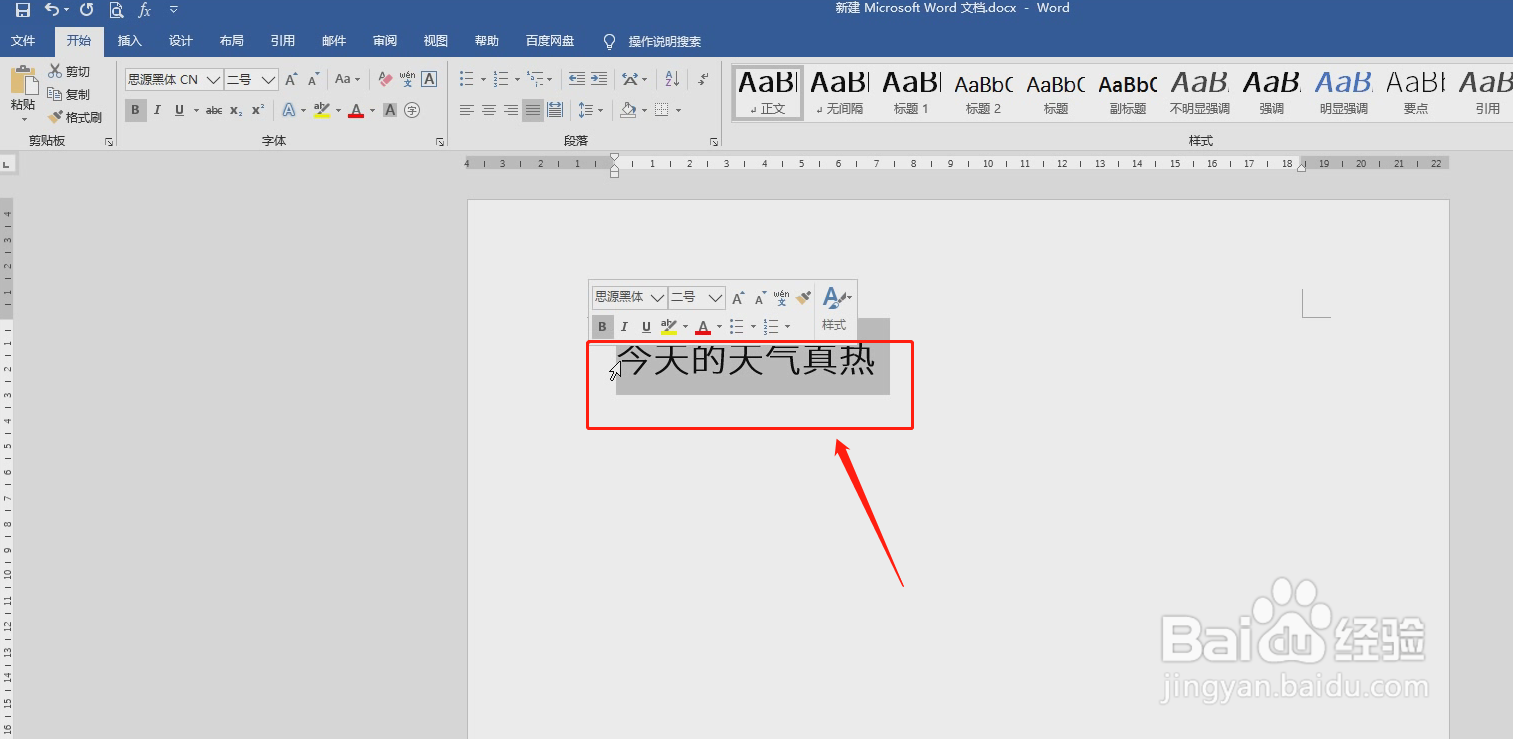The image size is (1513, 739).
Task: Toggle Subscript (x₂) in ribbon
Action: [x=236, y=110]
